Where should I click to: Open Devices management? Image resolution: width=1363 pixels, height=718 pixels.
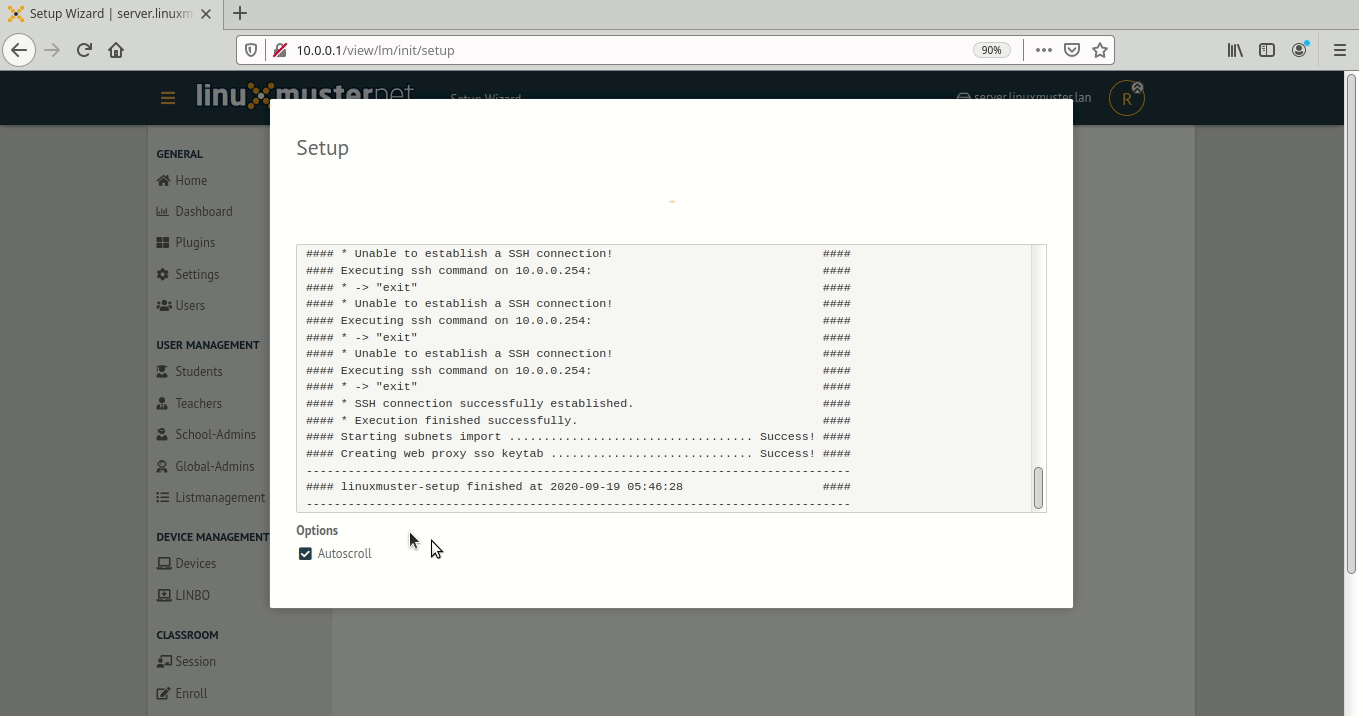(x=194, y=563)
